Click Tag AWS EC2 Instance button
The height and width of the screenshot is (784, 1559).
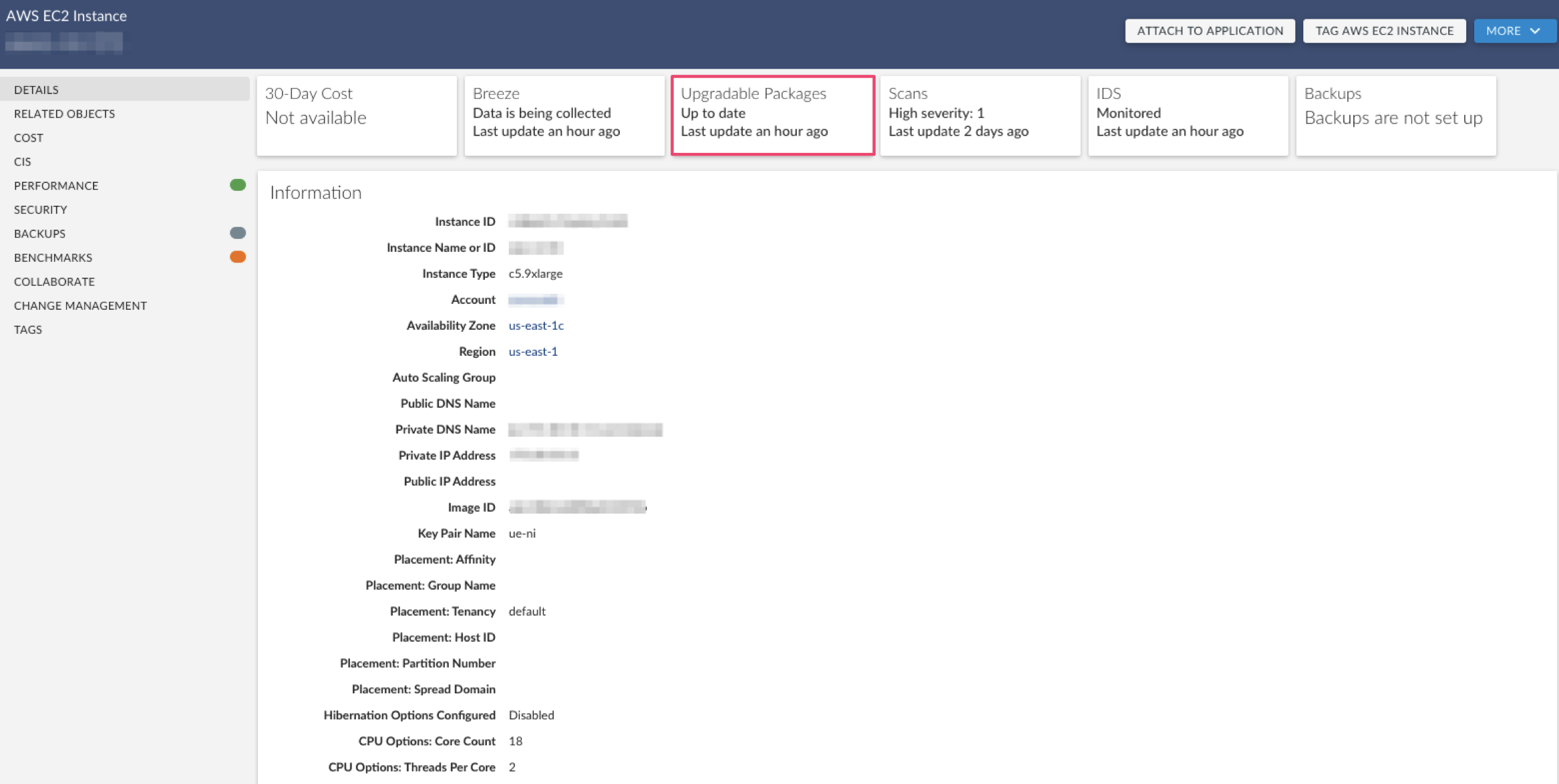pyautogui.click(x=1384, y=31)
